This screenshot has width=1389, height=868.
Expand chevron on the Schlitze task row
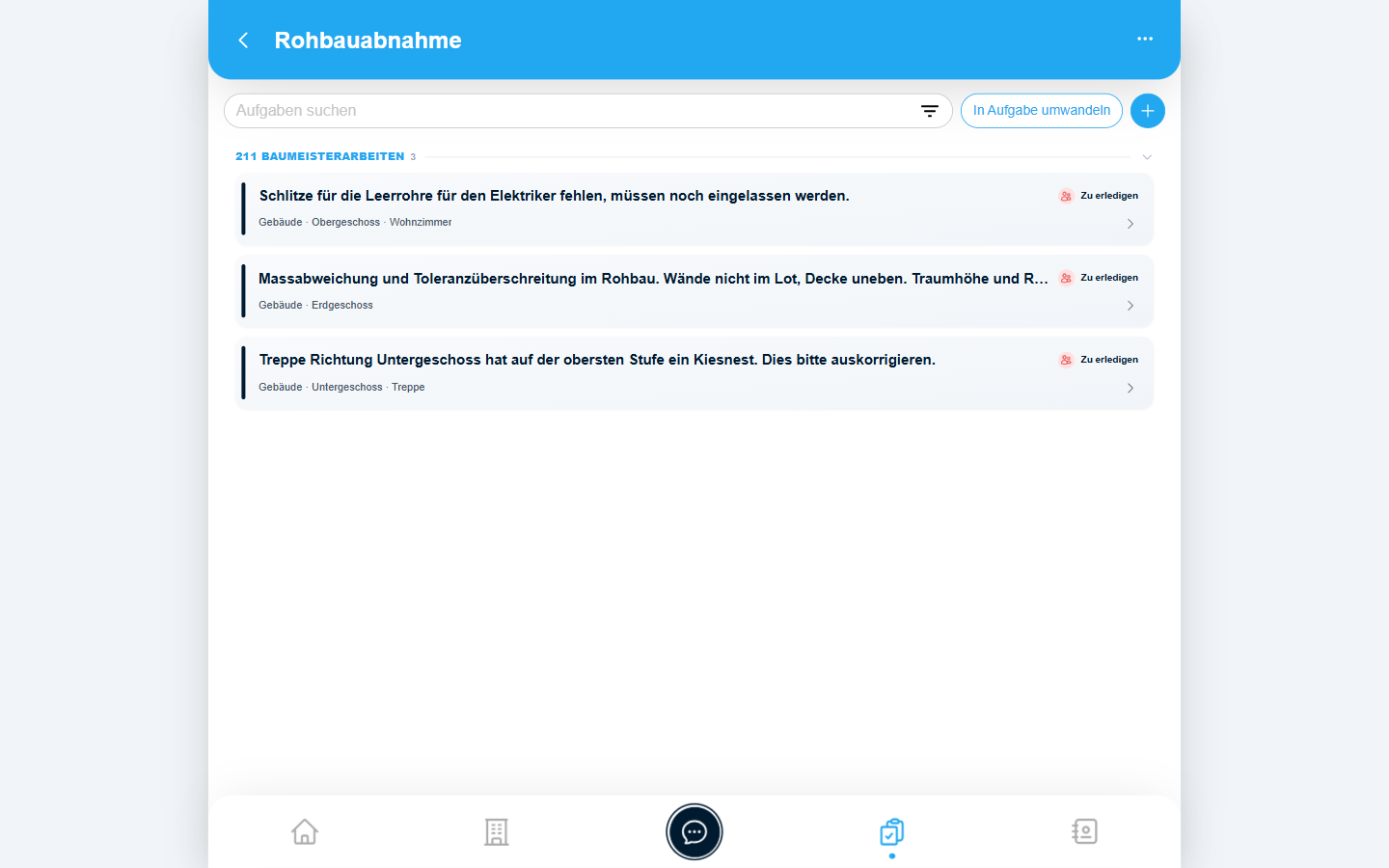[x=1130, y=224]
